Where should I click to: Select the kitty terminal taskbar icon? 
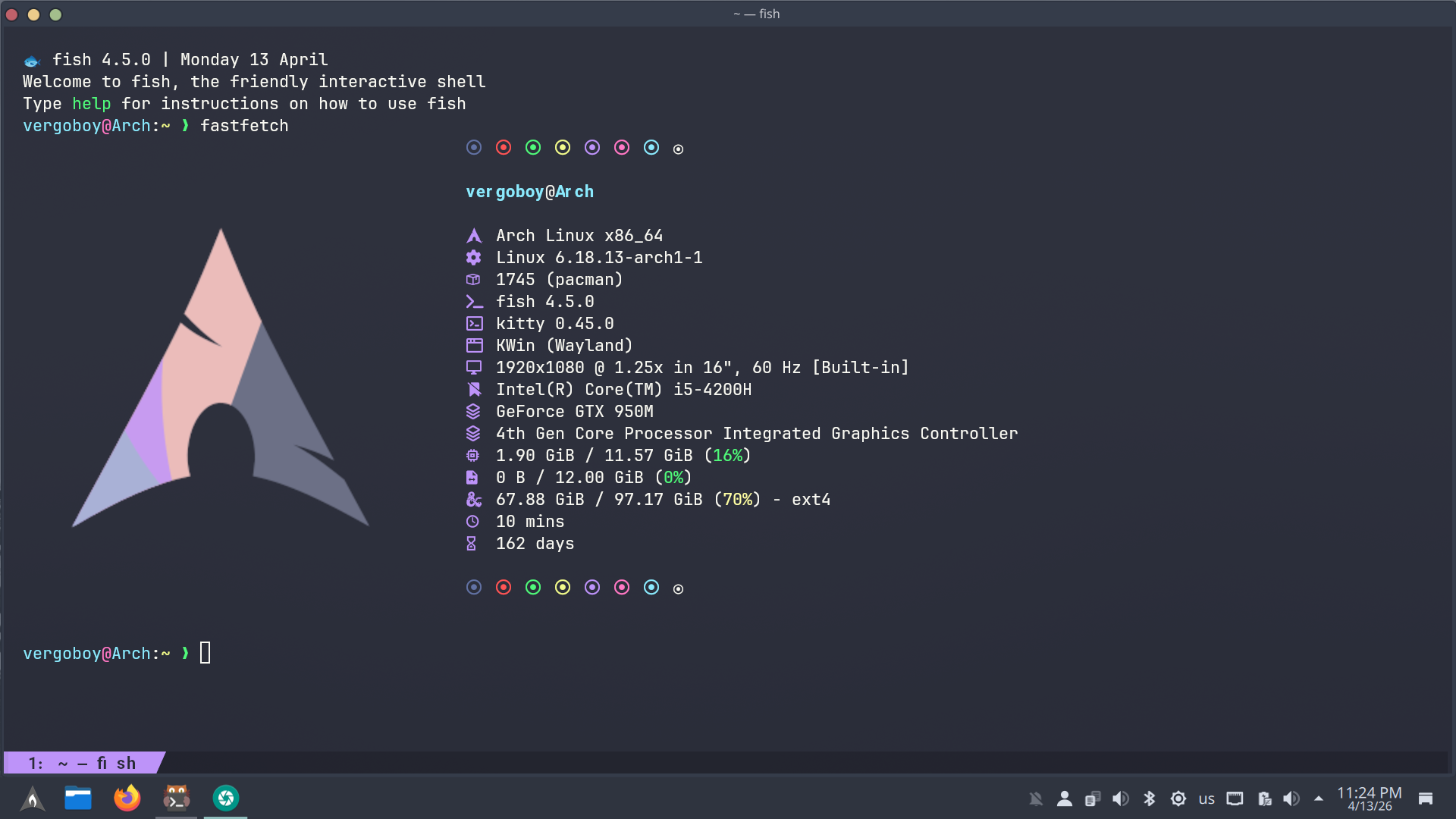[x=176, y=798]
